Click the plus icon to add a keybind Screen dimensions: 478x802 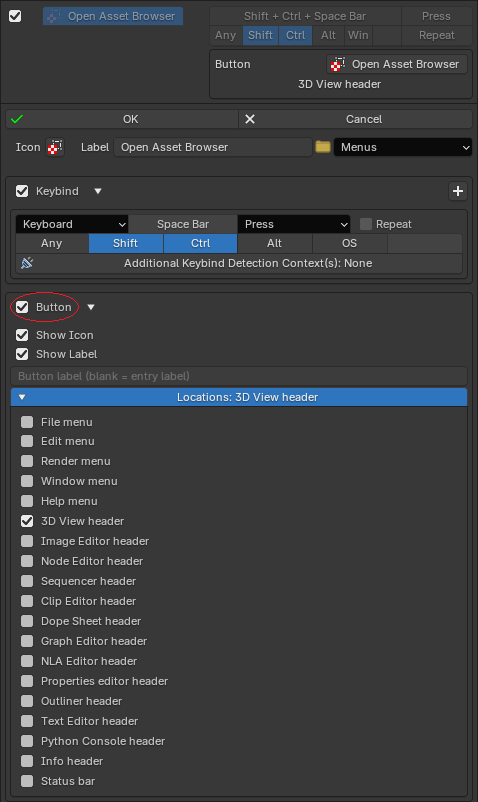click(458, 191)
